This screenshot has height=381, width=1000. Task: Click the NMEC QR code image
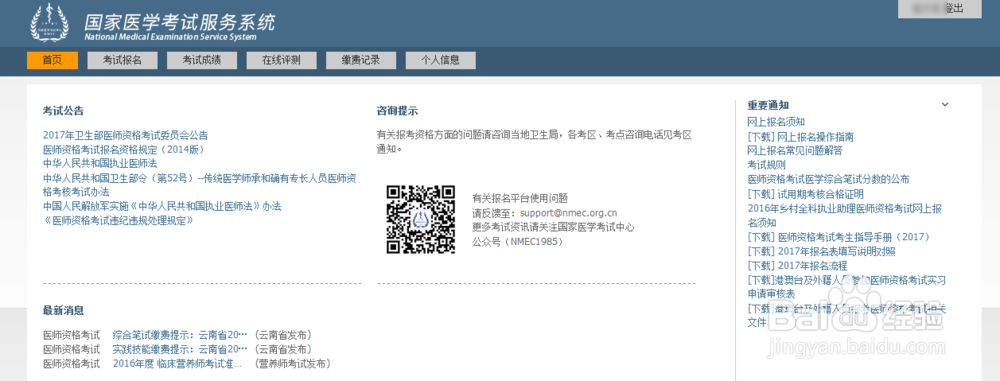[420, 219]
